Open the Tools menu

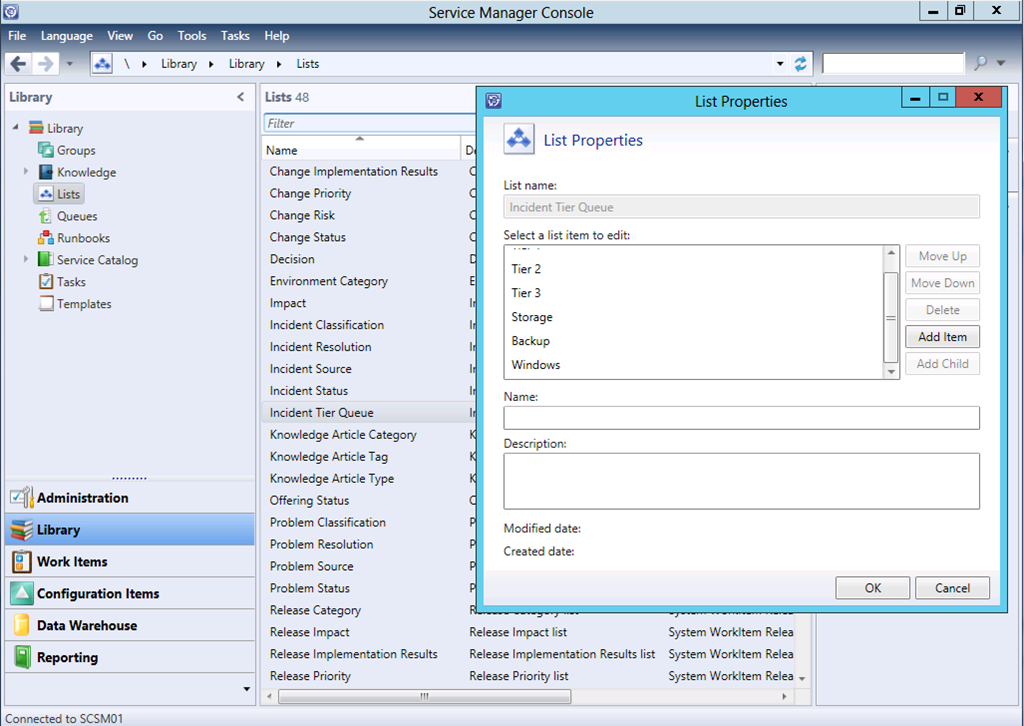click(192, 36)
